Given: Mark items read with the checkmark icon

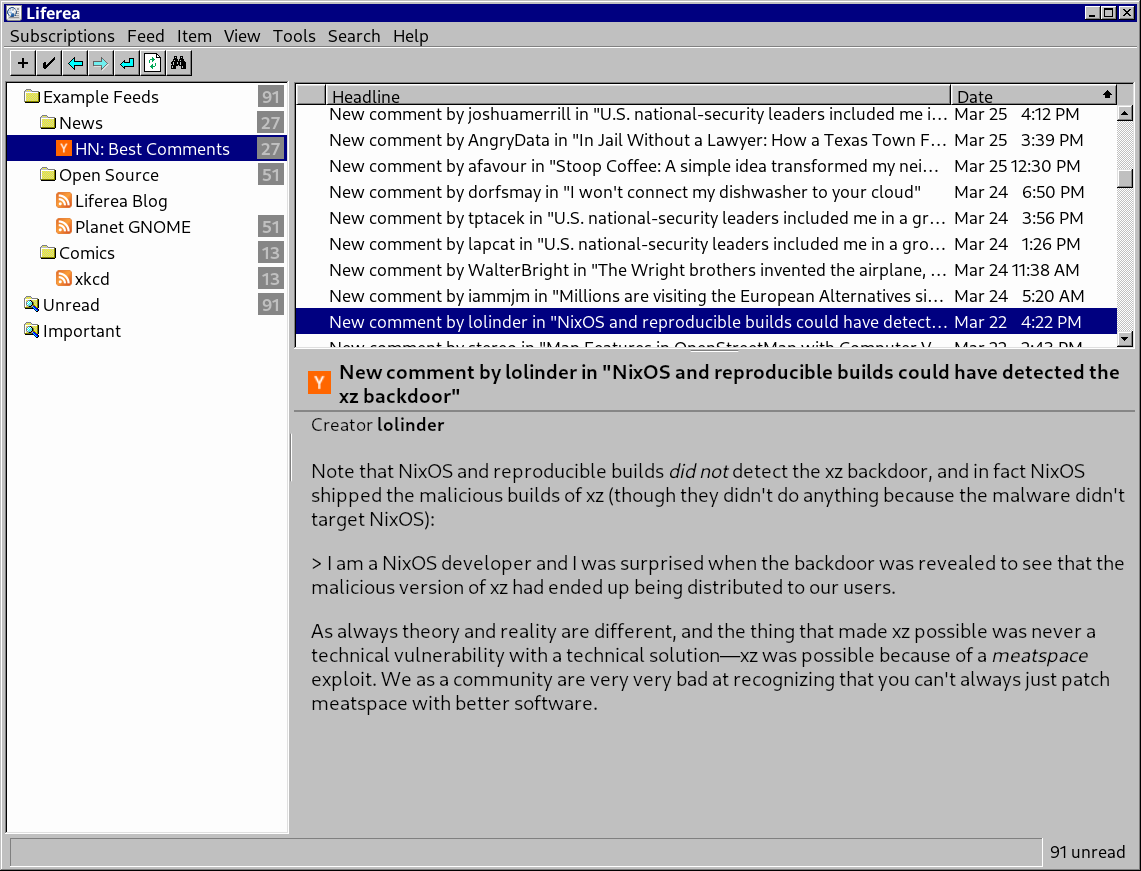Looking at the screenshot, I should (49, 64).
